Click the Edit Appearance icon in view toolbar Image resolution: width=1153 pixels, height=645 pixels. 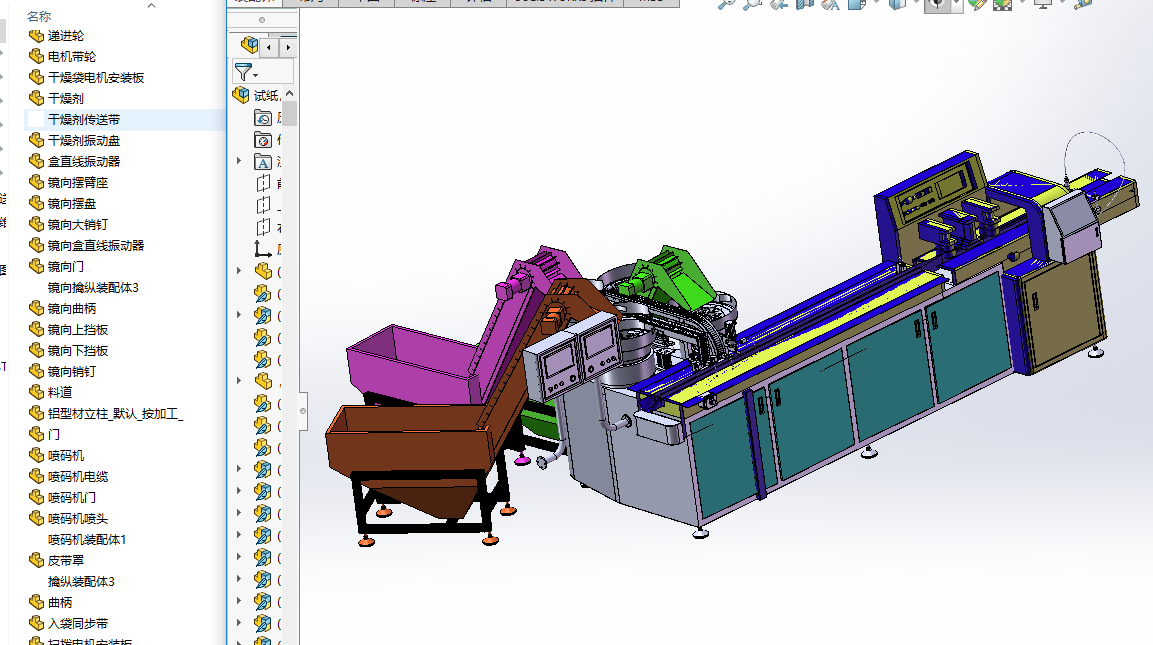pos(977,4)
